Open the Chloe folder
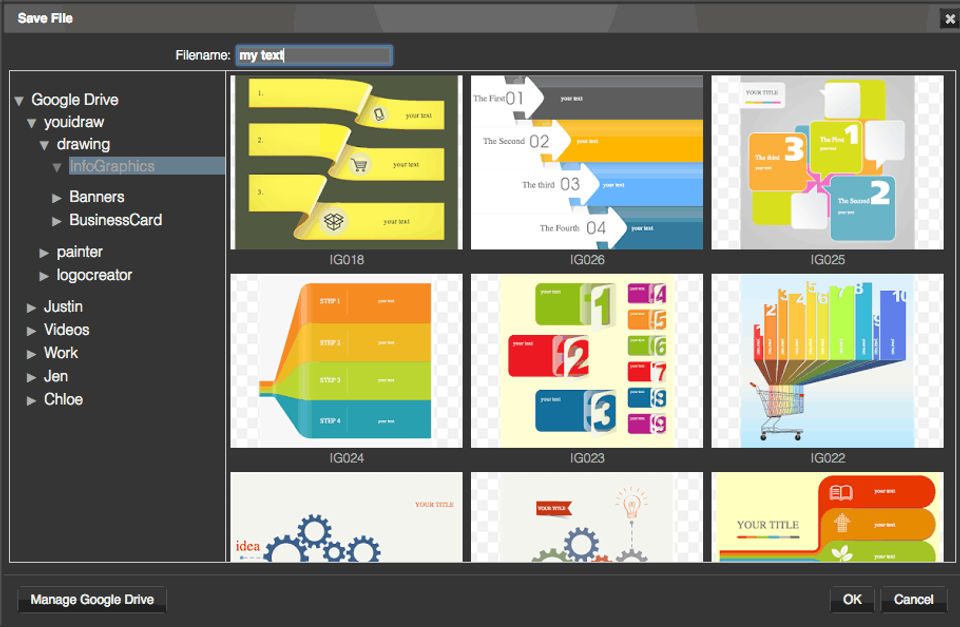 63,399
